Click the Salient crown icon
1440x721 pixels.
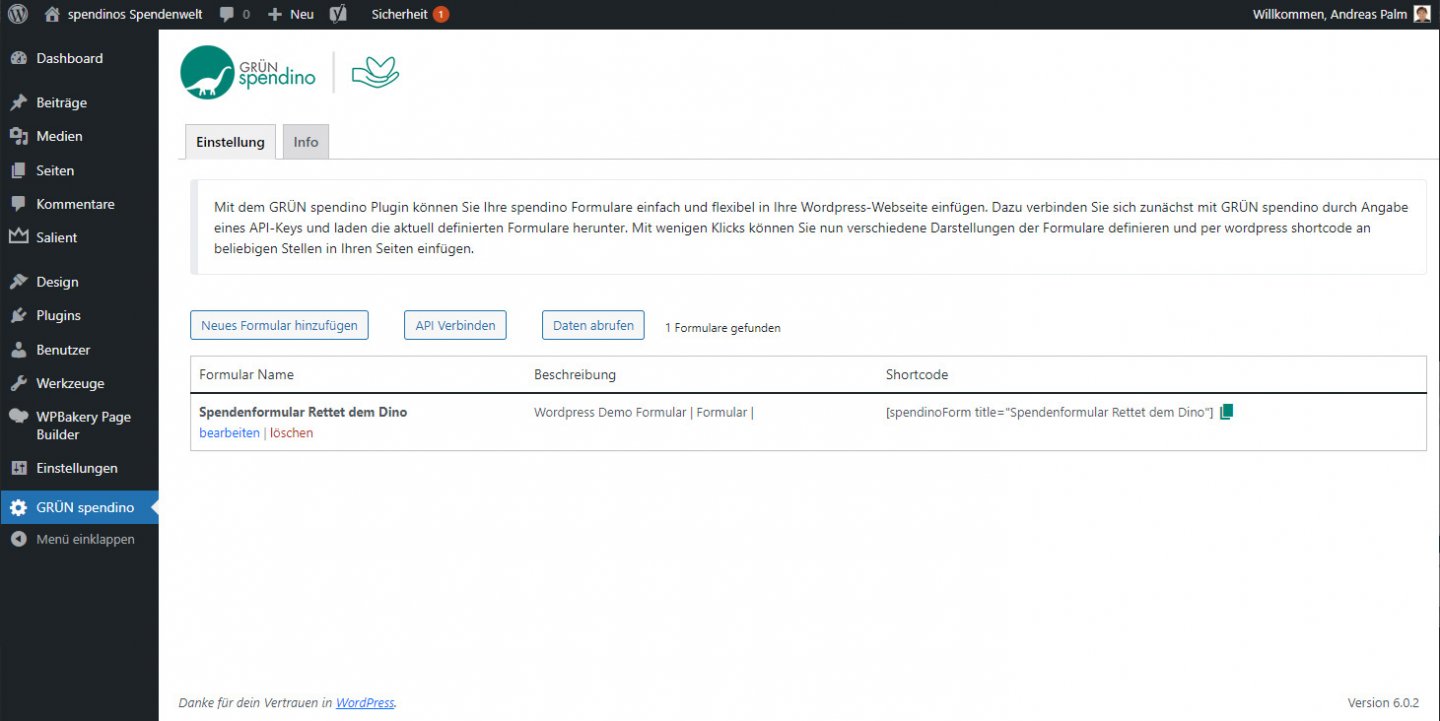18,237
